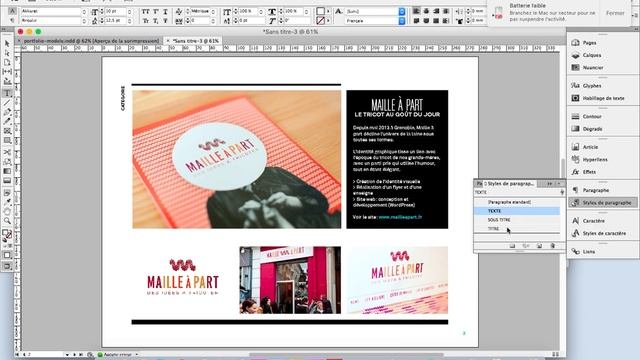
Task: Switch to character formatting controls mode
Action: (12, 11)
